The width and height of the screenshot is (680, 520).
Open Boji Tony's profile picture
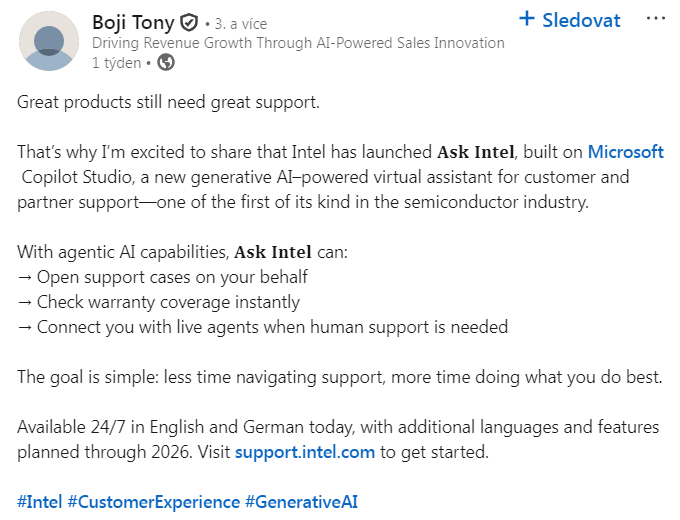click(x=49, y=41)
